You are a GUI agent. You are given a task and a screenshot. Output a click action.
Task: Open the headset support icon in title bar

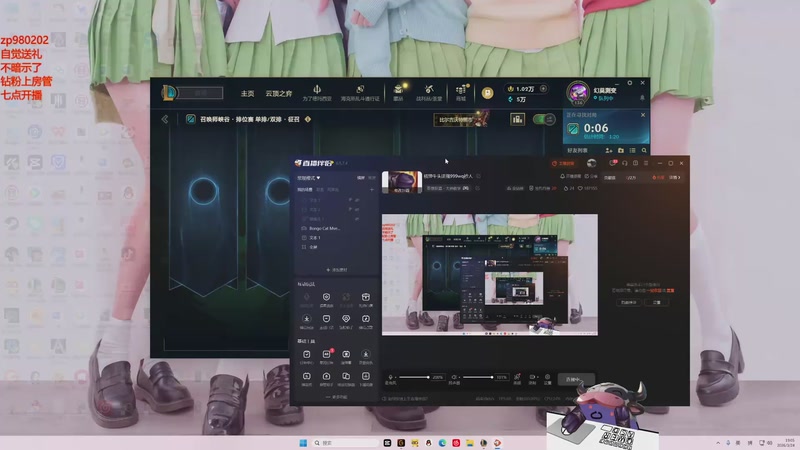[x=625, y=163]
